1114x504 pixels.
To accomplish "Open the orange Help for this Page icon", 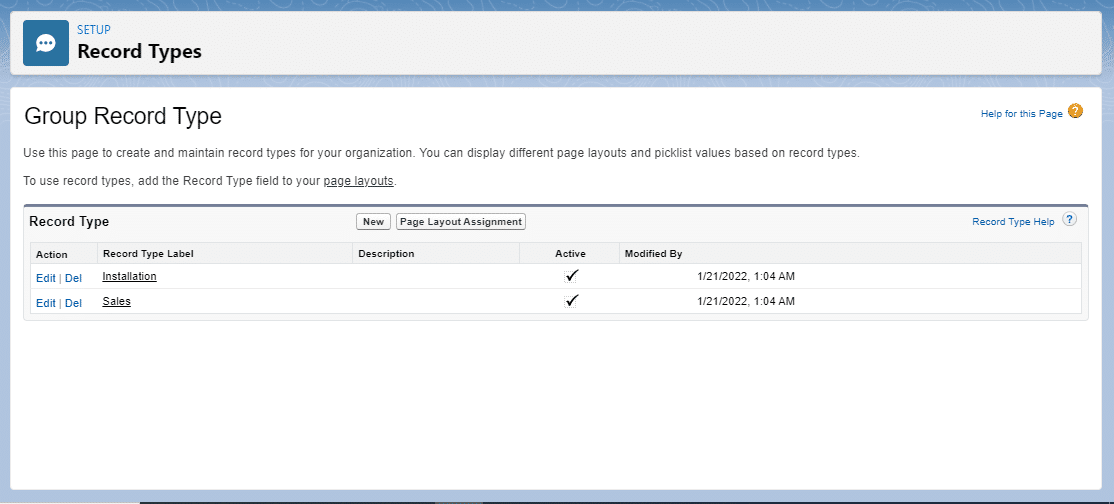I will (1075, 112).
